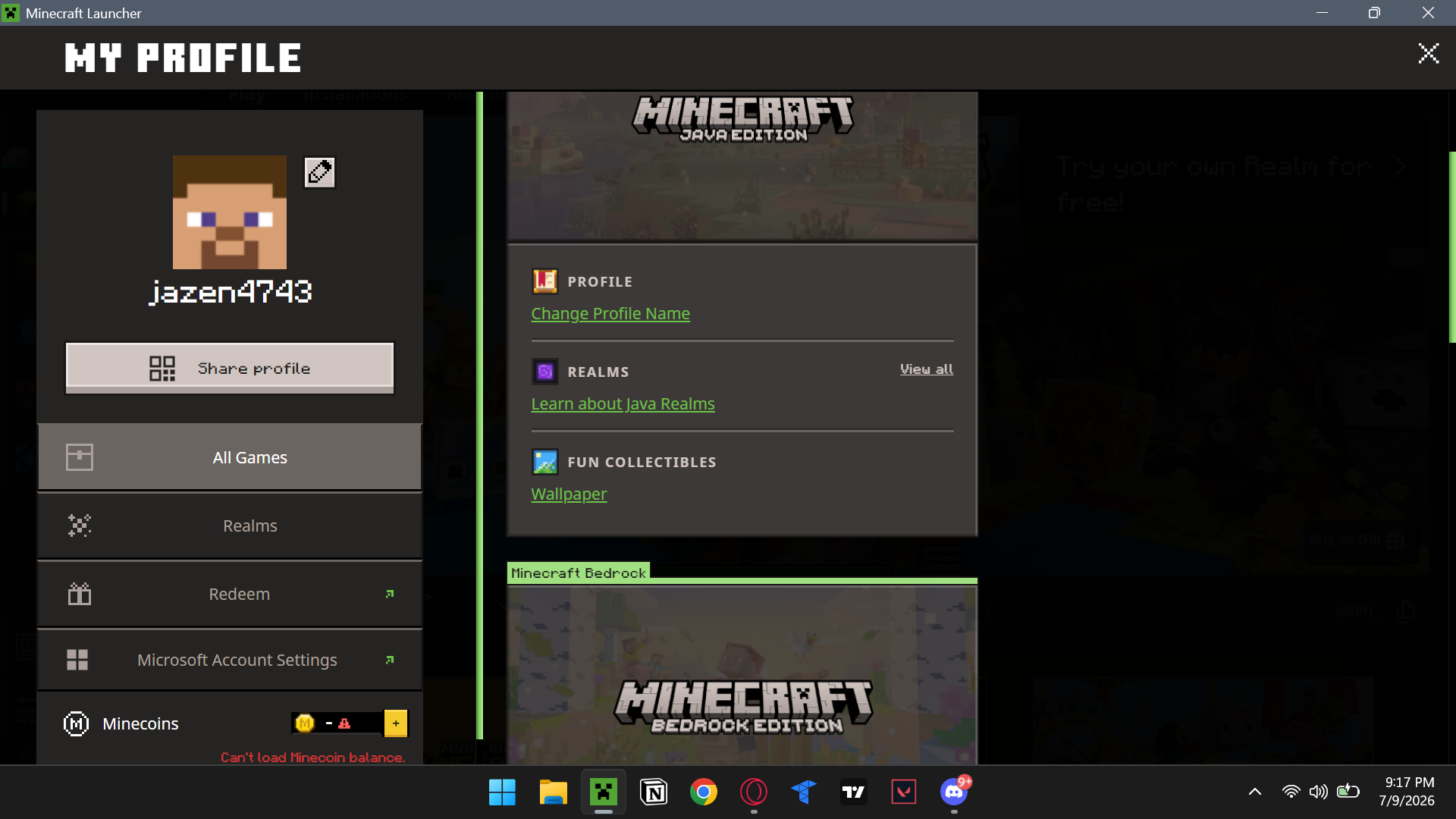Click the Minecraft Bedrock Edition banner
The height and width of the screenshot is (819, 1456).
point(742,675)
